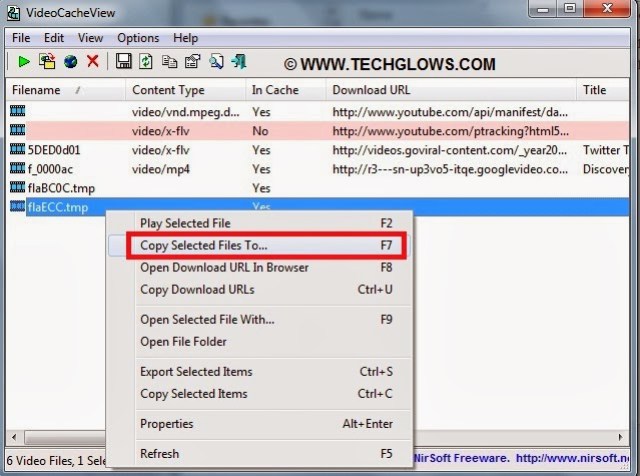Choose Copy Selected Items menu entry
640x476 pixels.
(x=261, y=394)
